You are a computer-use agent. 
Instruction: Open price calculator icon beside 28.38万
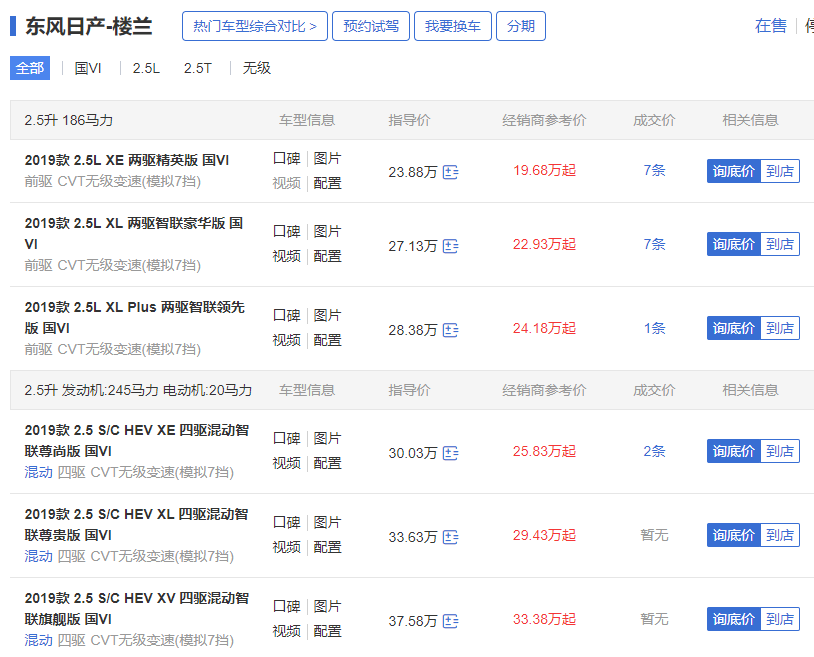point(450,330)
